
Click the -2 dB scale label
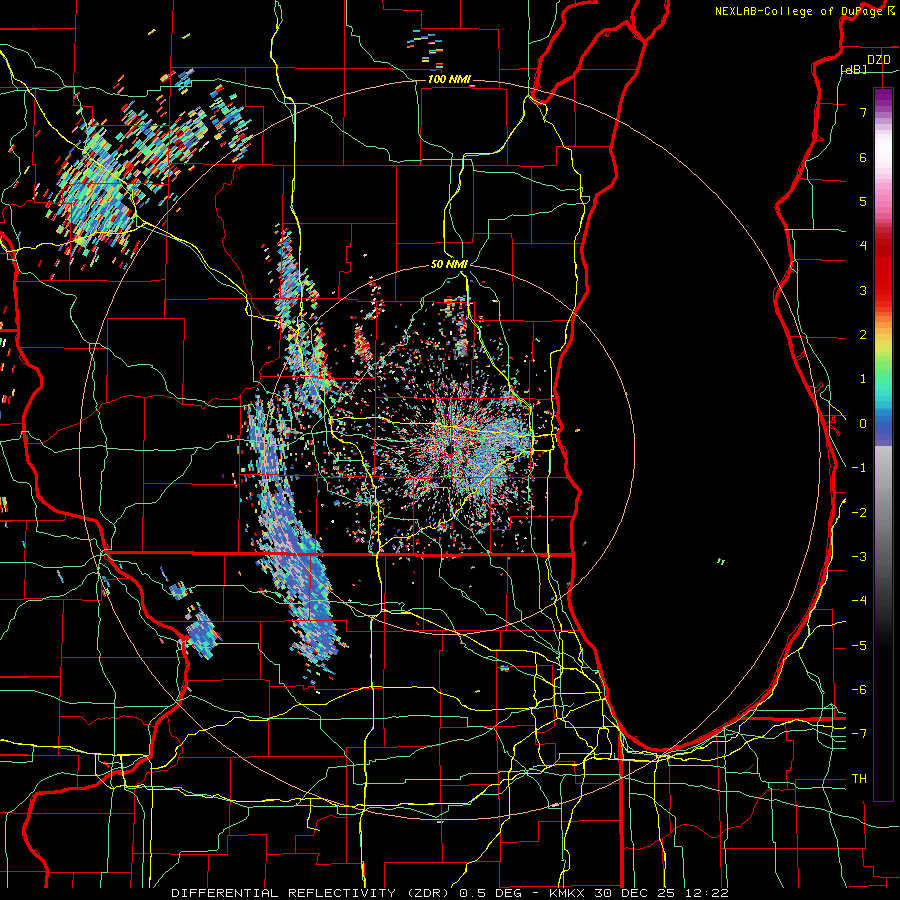(x=859, y=513)
